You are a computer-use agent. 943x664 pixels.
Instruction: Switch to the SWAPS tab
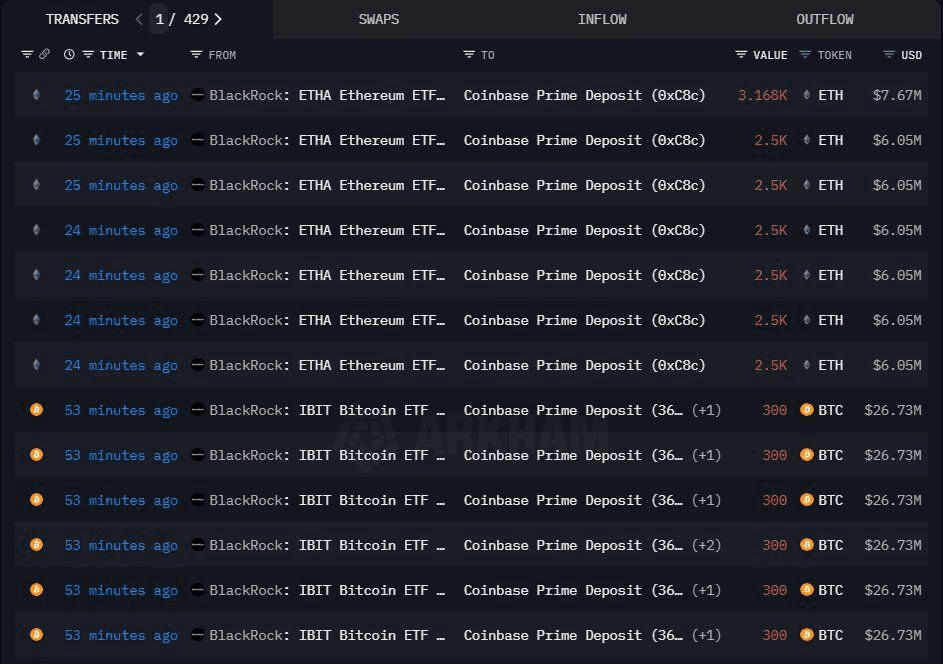pos(379,19)
